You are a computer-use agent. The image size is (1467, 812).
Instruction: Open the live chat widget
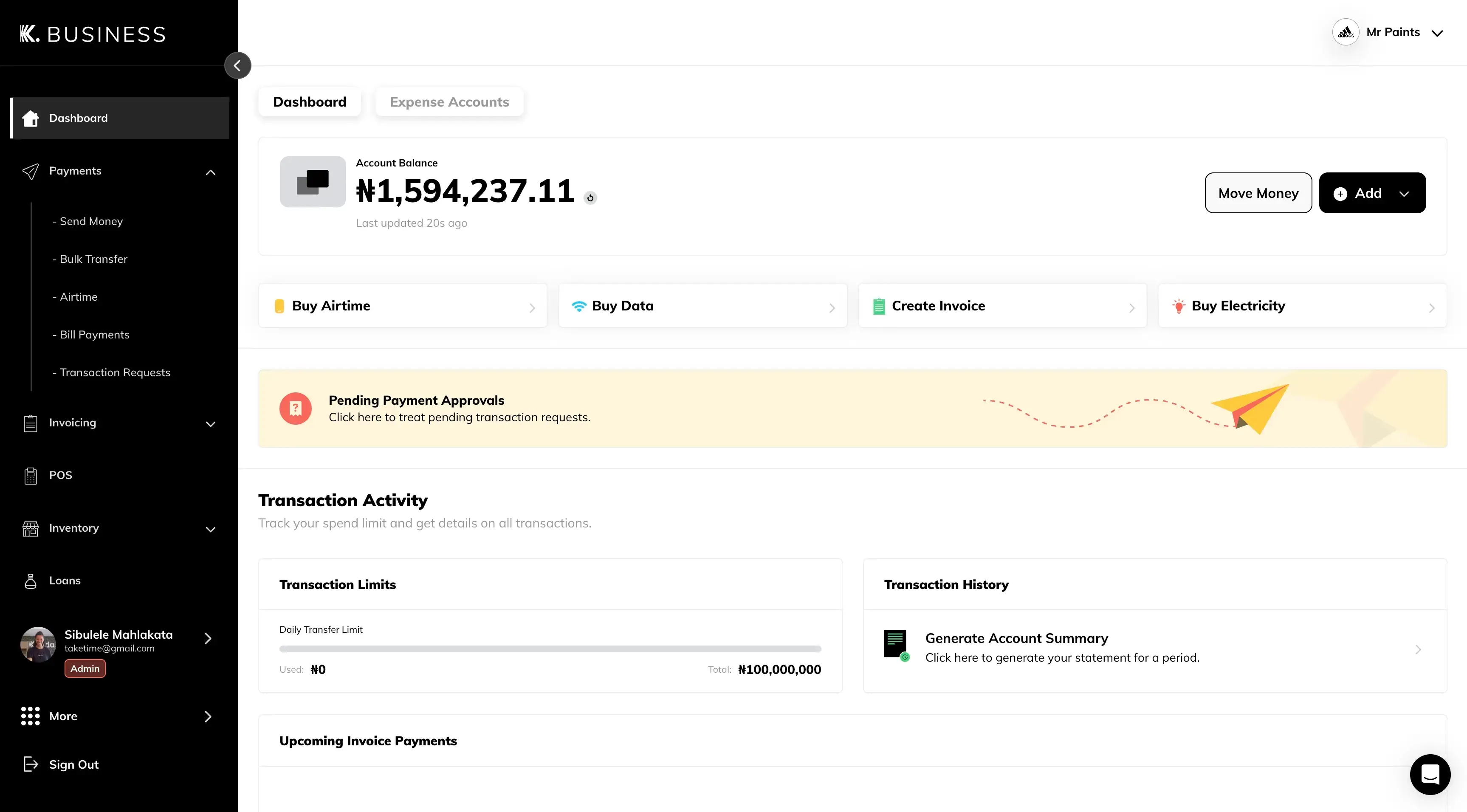[x=1430, y=774]
